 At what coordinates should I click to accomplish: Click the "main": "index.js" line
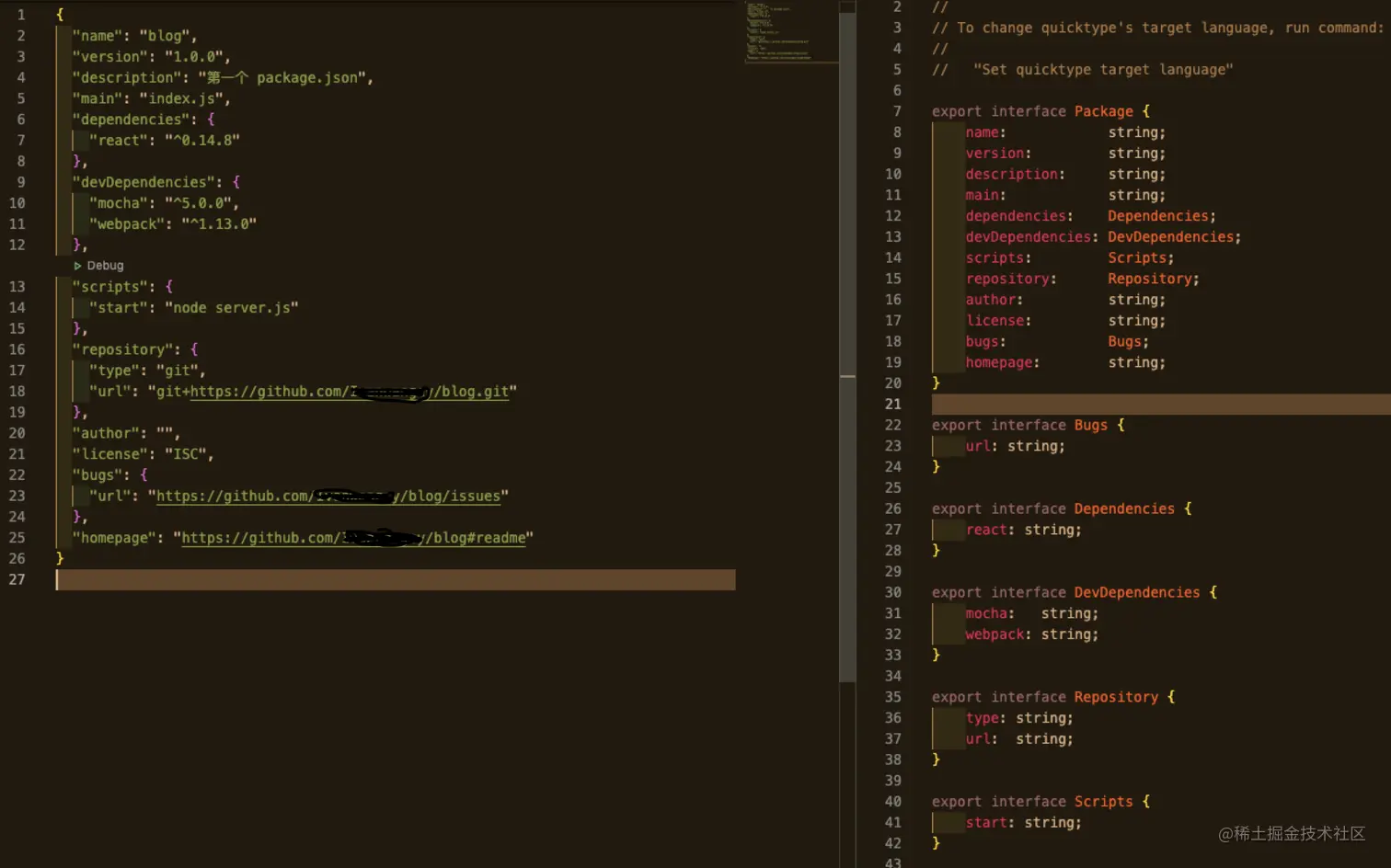point(151,98)
